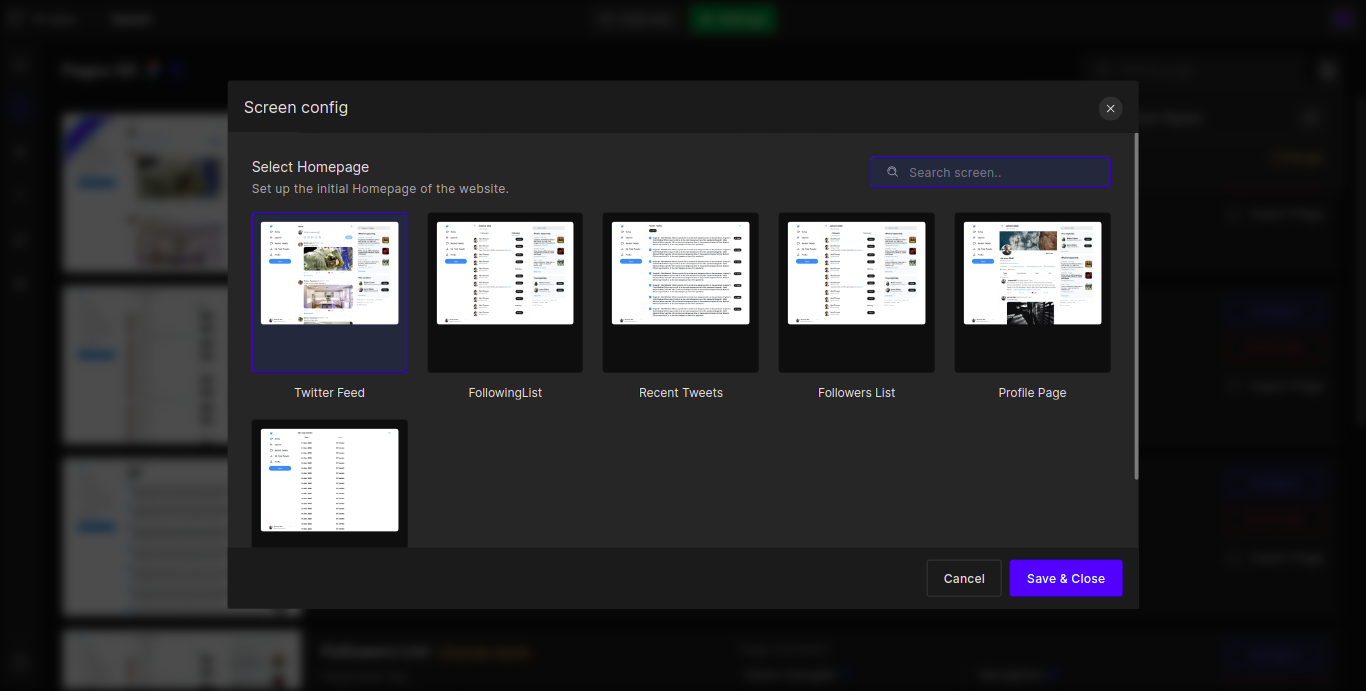This screenshot has width=1366, height=691.
Task: Select the second-row table screen thumbnail
Action: [329, 482]
